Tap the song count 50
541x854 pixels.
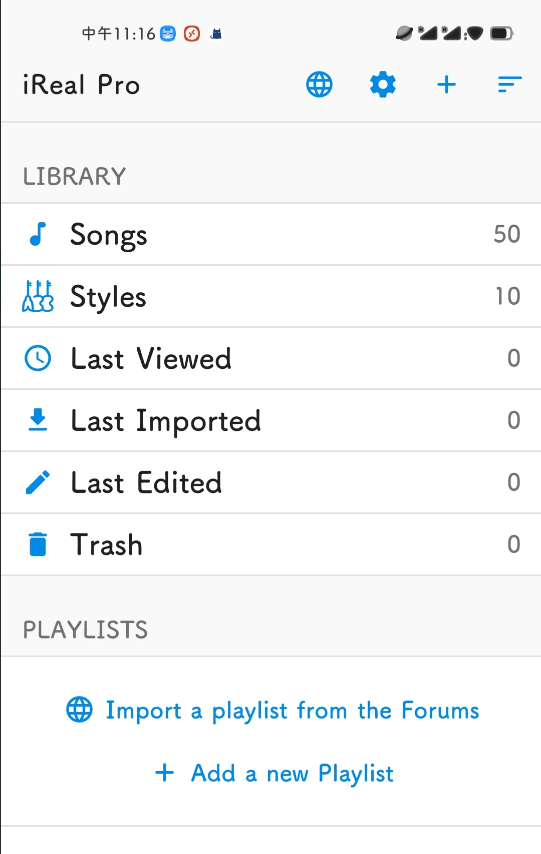pyautogui.click(x=507, y=234)
